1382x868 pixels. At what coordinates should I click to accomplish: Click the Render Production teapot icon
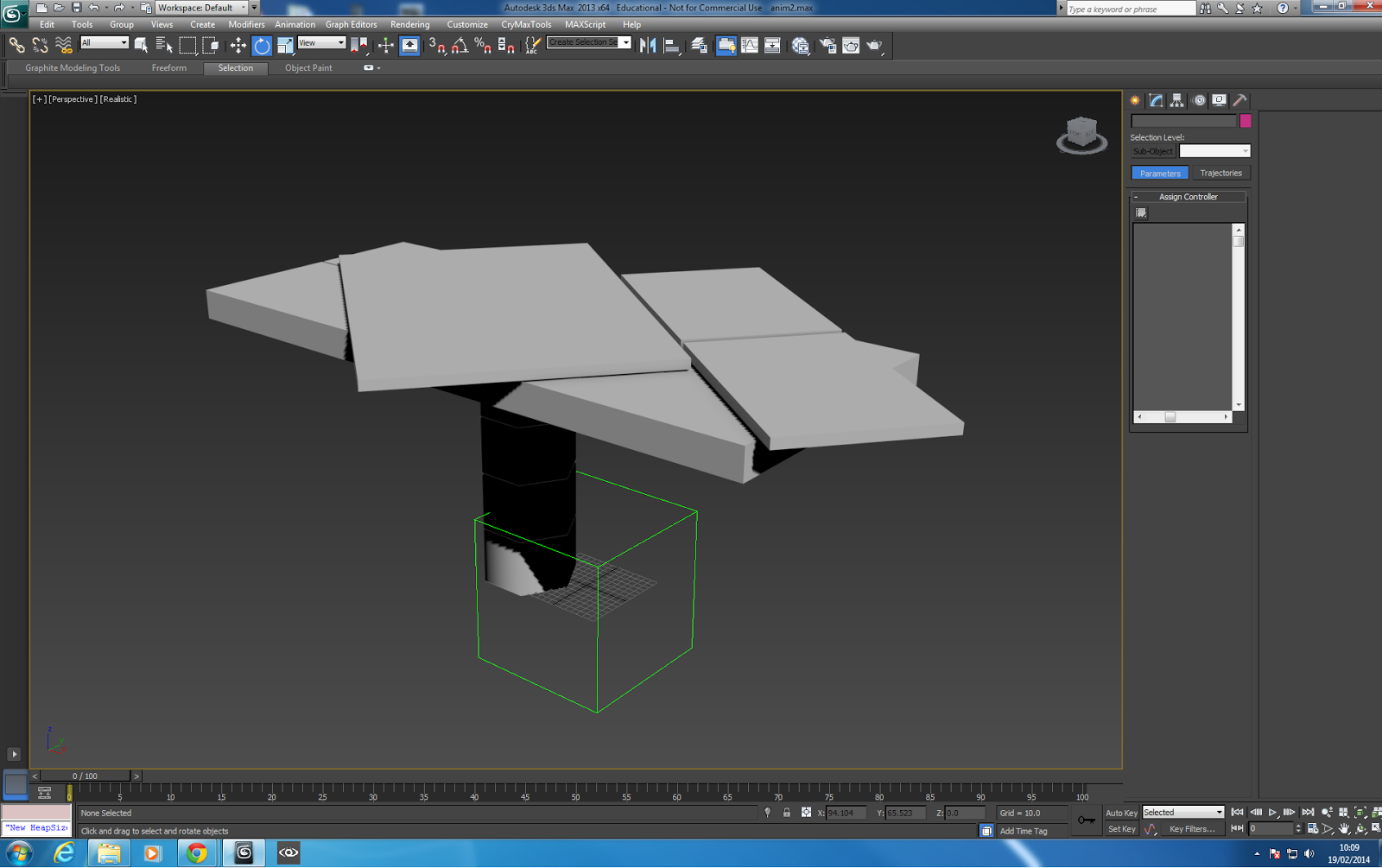click(x=874, y=45)
